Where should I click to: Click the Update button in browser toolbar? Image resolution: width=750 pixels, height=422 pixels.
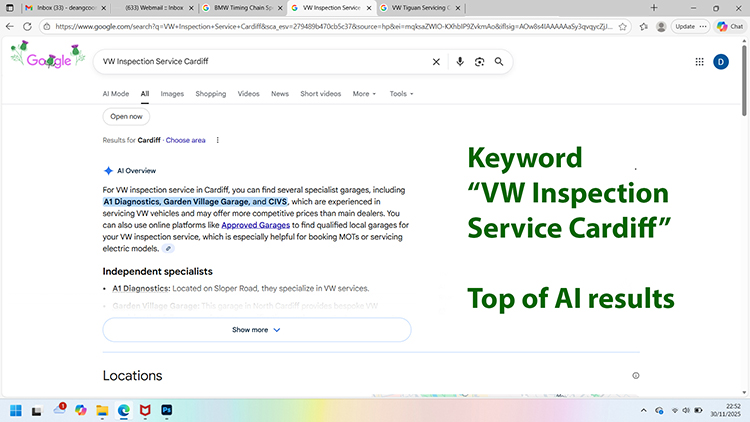click(686, 27)
